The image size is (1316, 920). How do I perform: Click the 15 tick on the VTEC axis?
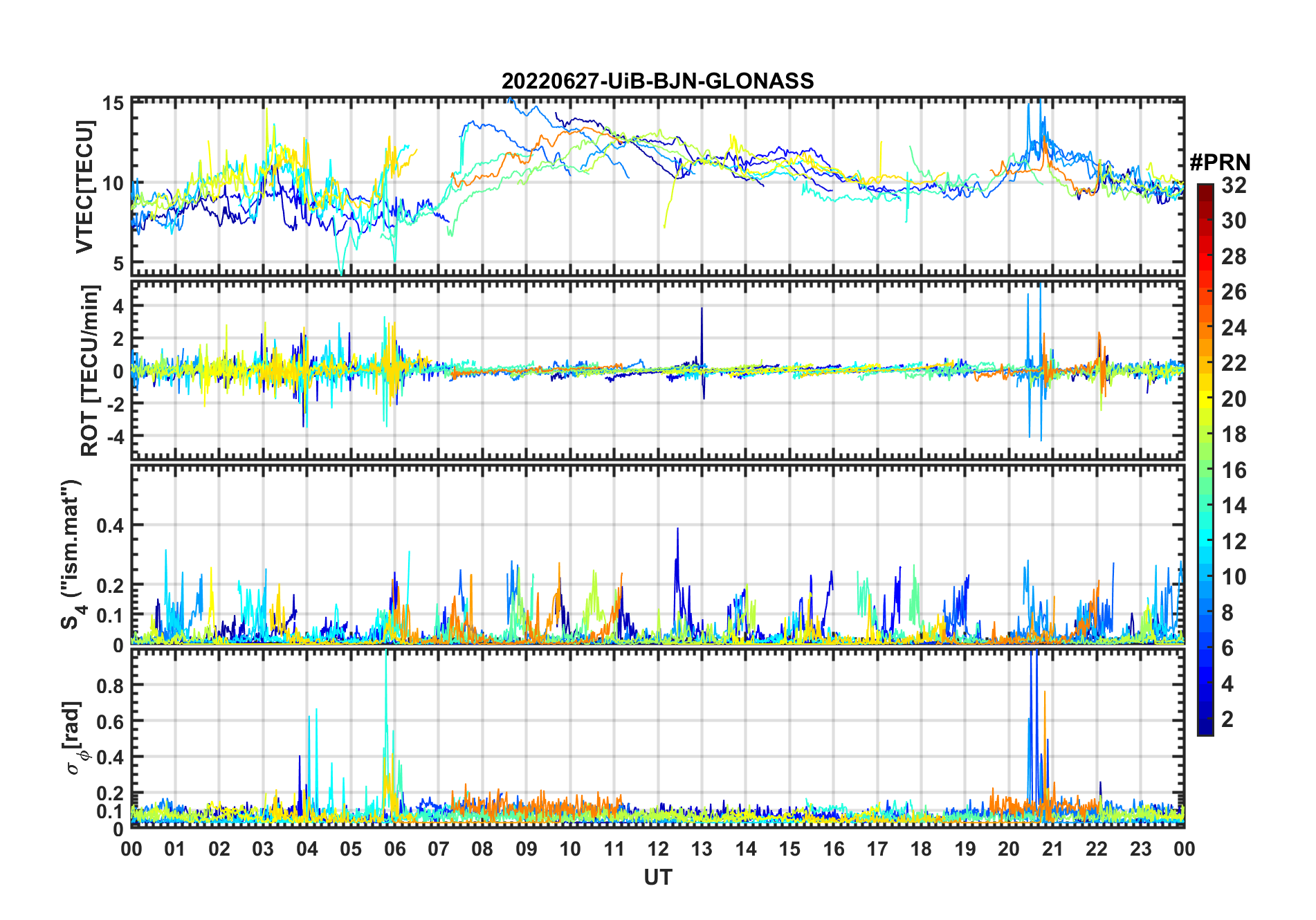tap(113, 104)
